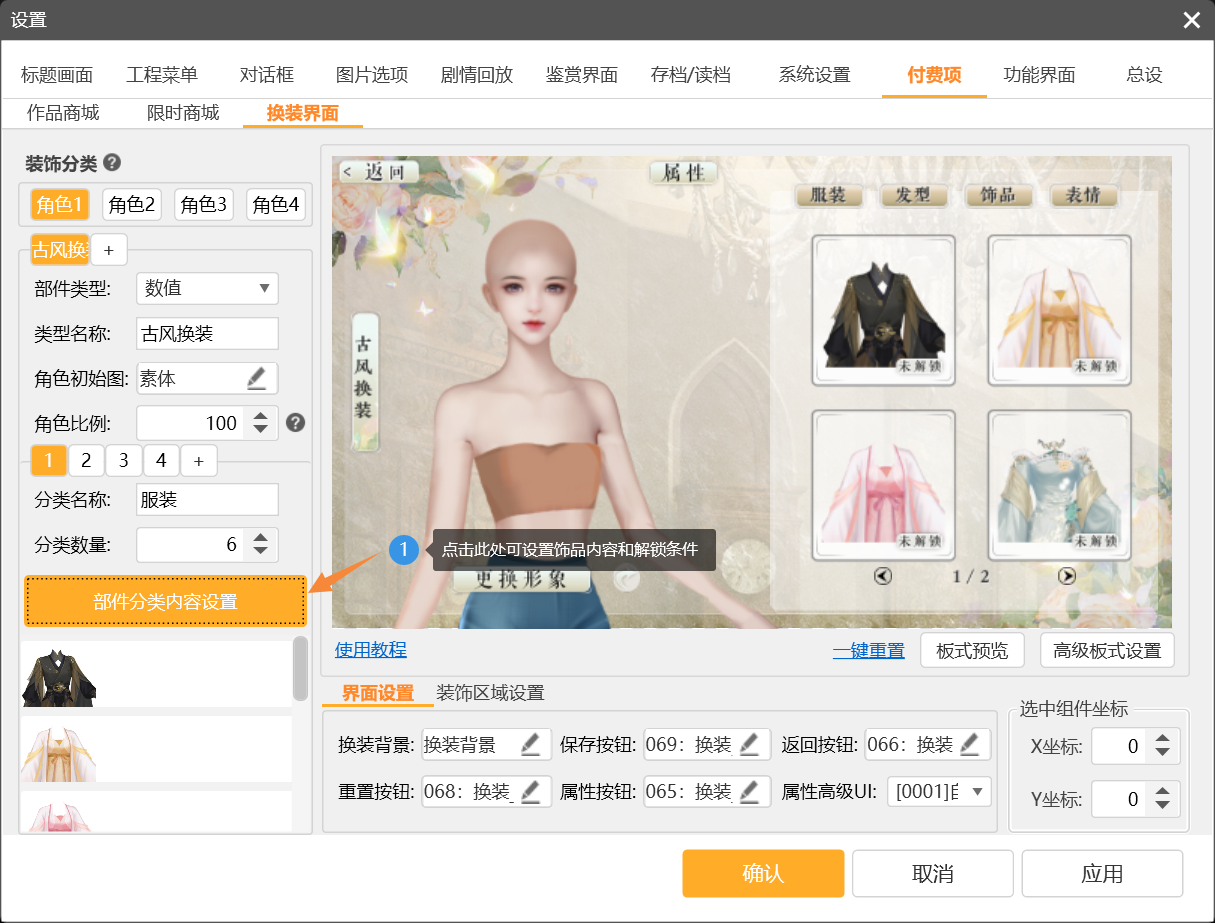Click the pencil icon for 属性按钮

click(750, 792)
